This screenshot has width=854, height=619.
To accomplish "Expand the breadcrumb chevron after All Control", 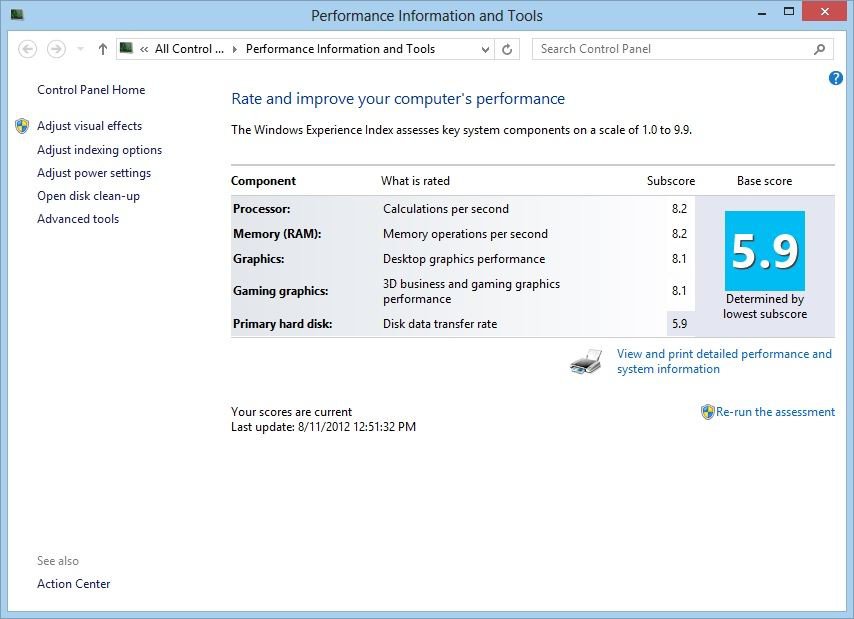I will coord(235,50).
